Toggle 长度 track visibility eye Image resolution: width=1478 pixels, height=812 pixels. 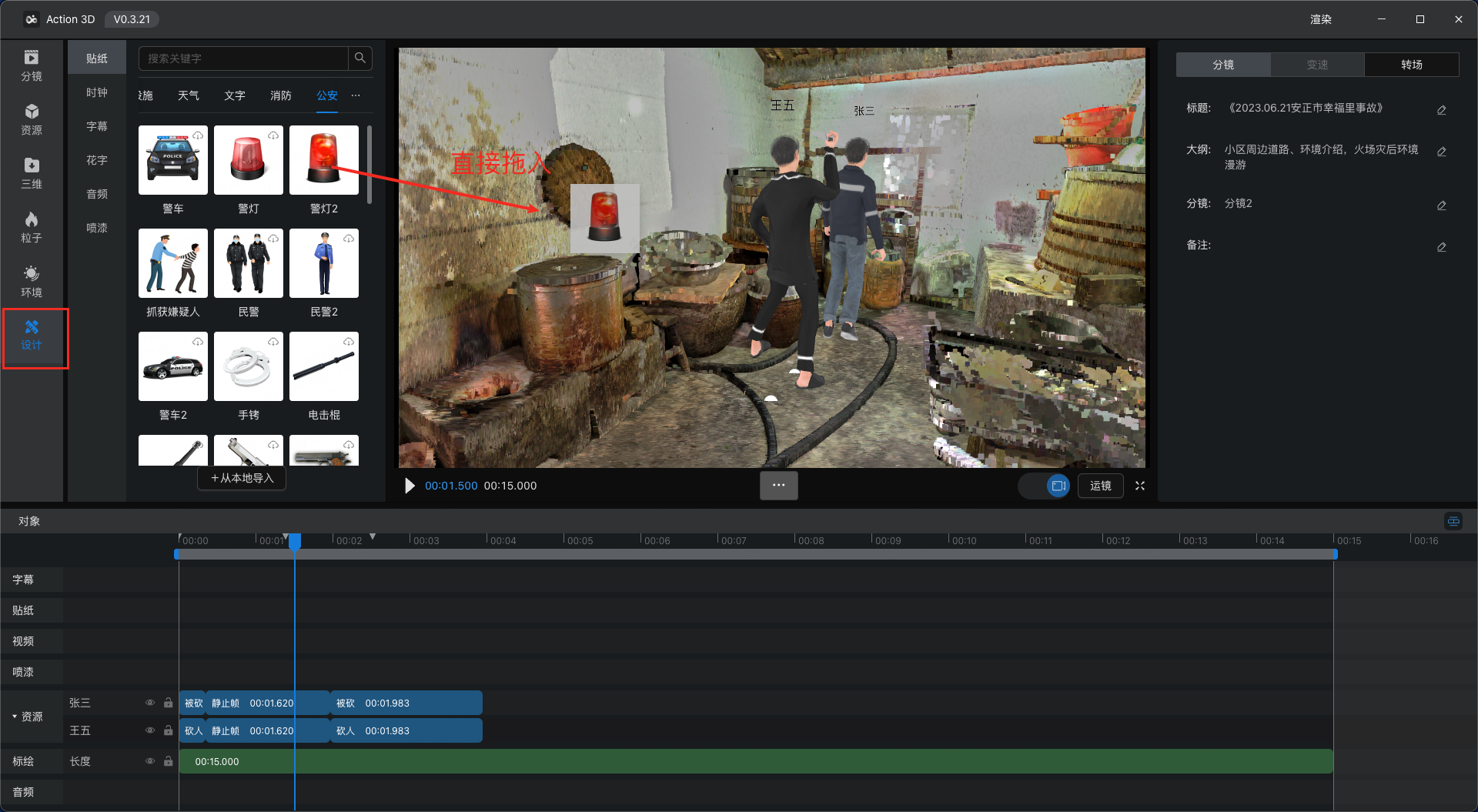(x=150, y=761)
